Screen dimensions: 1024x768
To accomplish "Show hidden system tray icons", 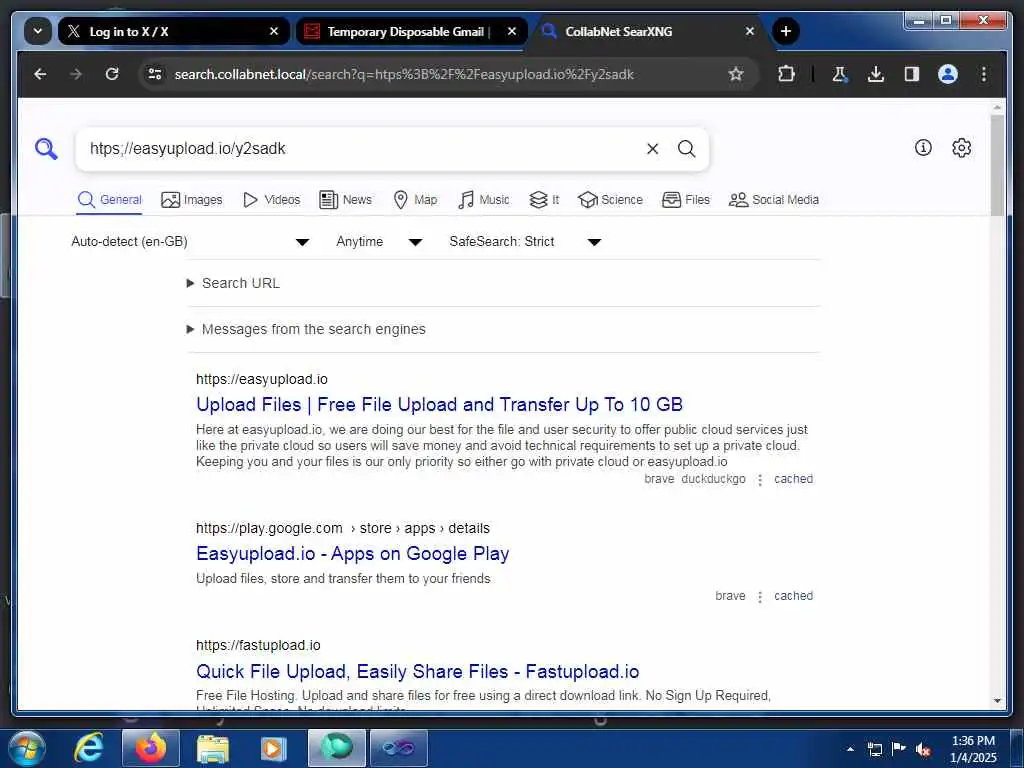I will pos(850,749).
